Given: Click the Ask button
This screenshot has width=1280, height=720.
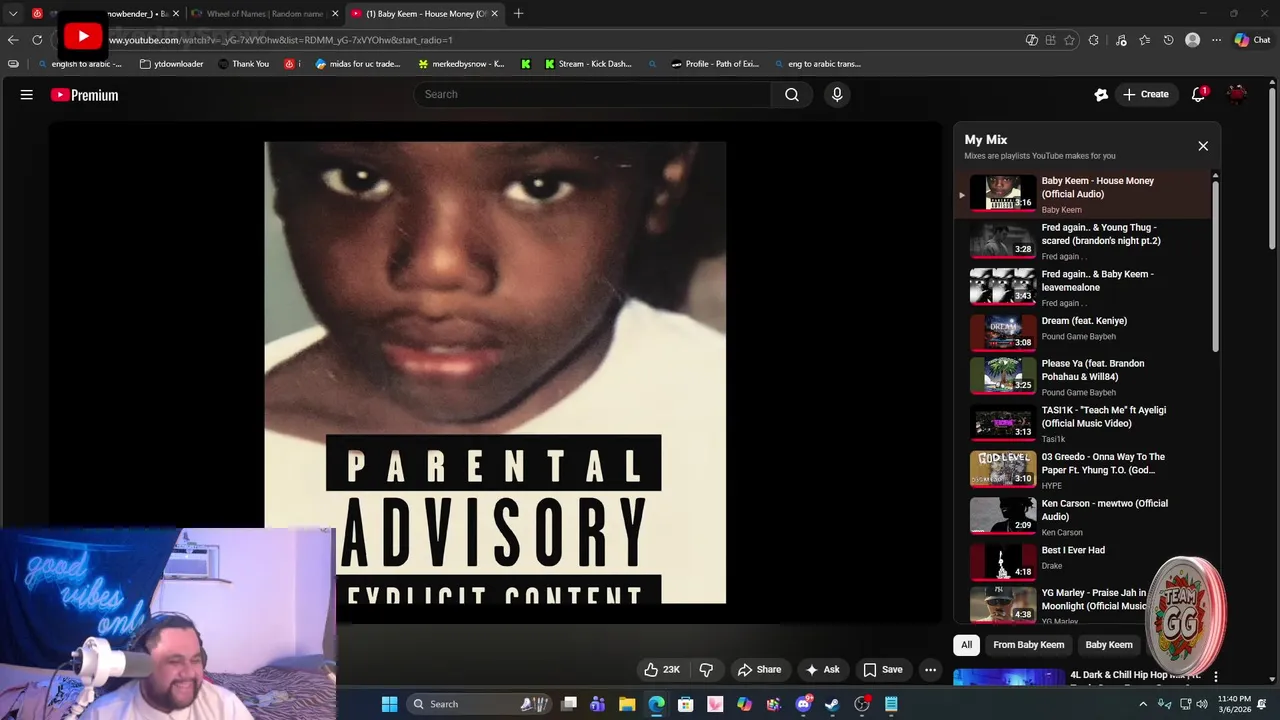Looking at the screenshot, I should click(822, 670).
